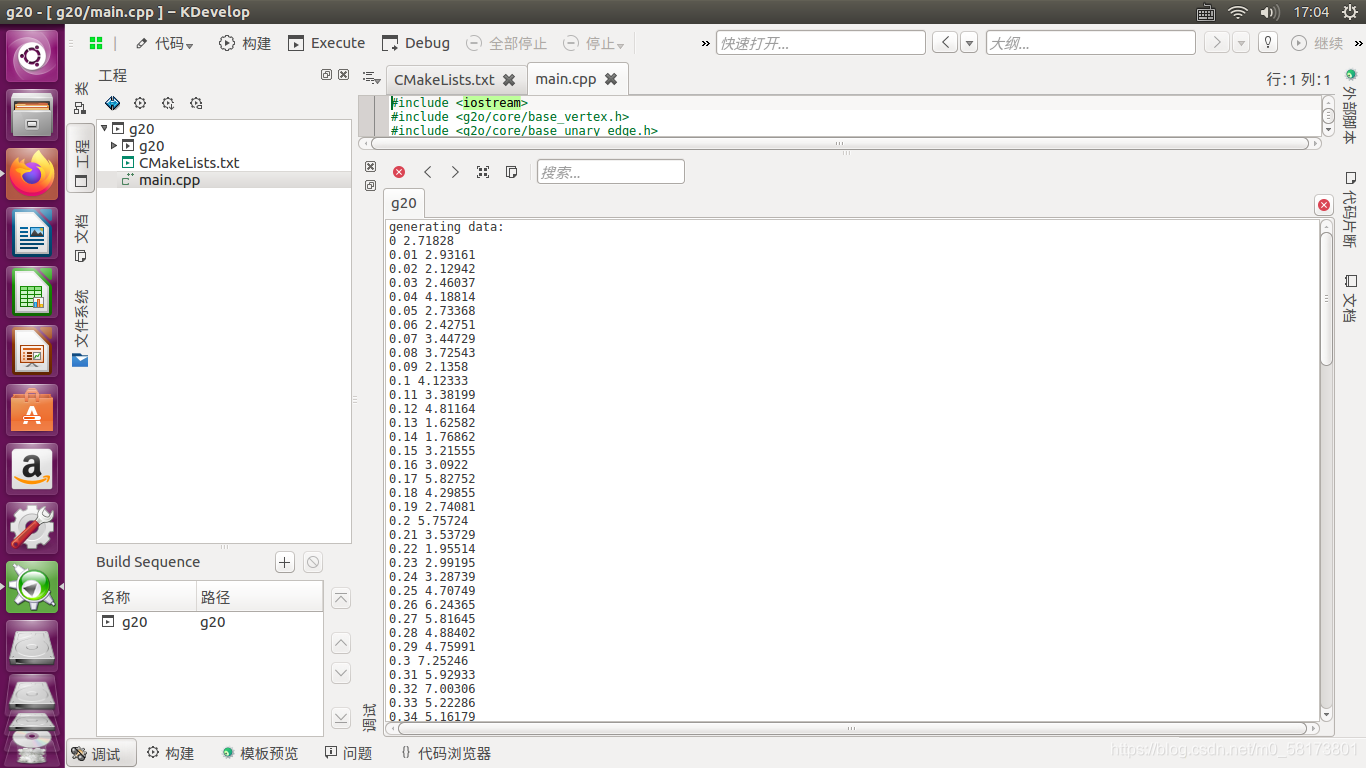Click the move-to-top arrow in Build Sequence

[x=341, y=598]
